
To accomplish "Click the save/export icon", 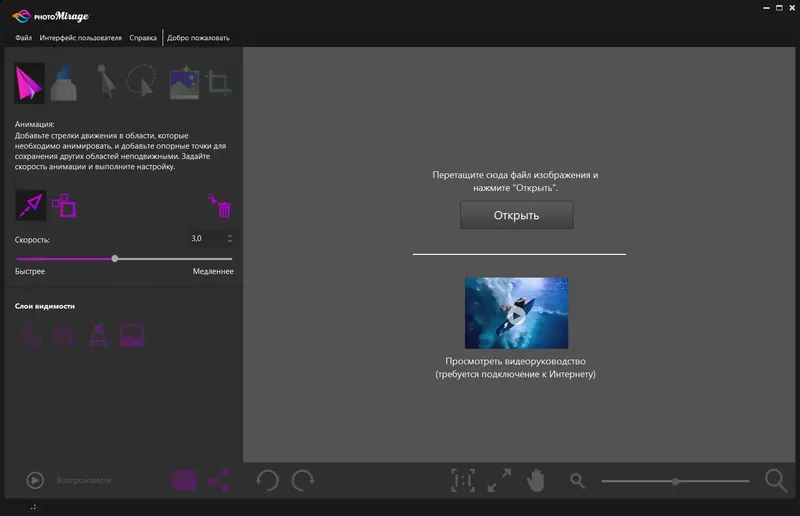I will [184, 480].
